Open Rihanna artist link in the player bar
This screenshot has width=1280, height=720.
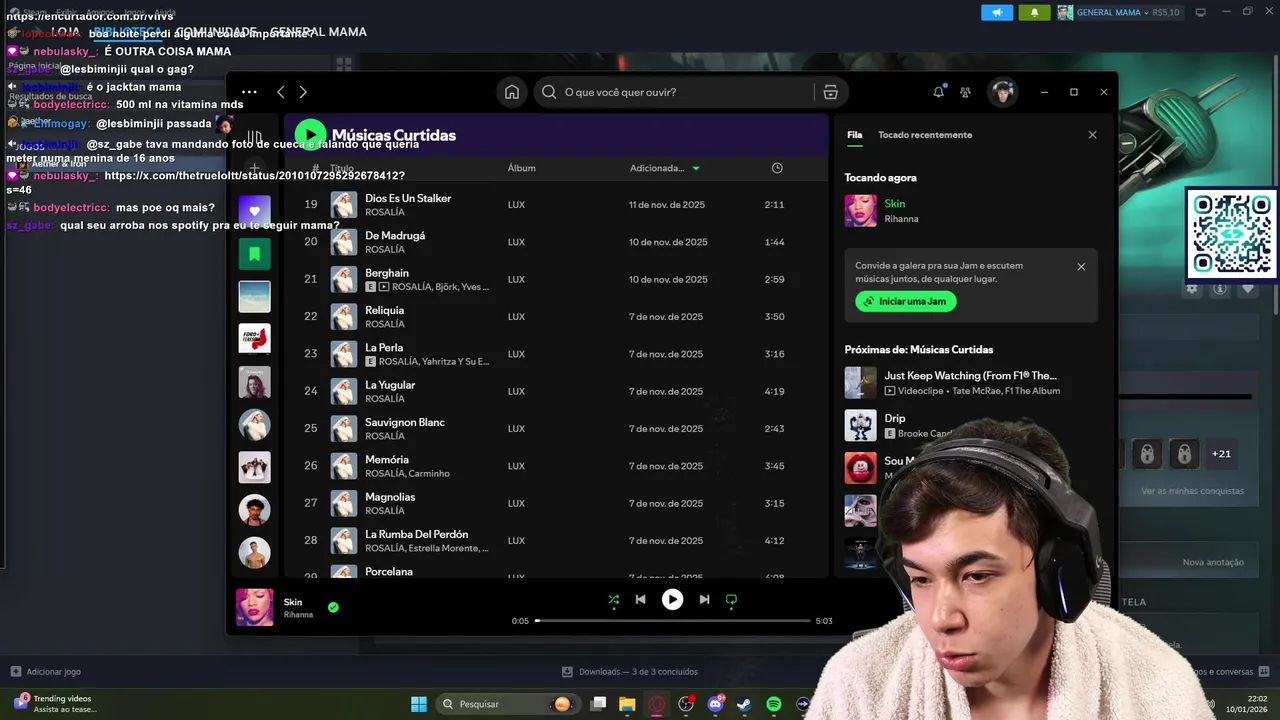click(298, 615)
